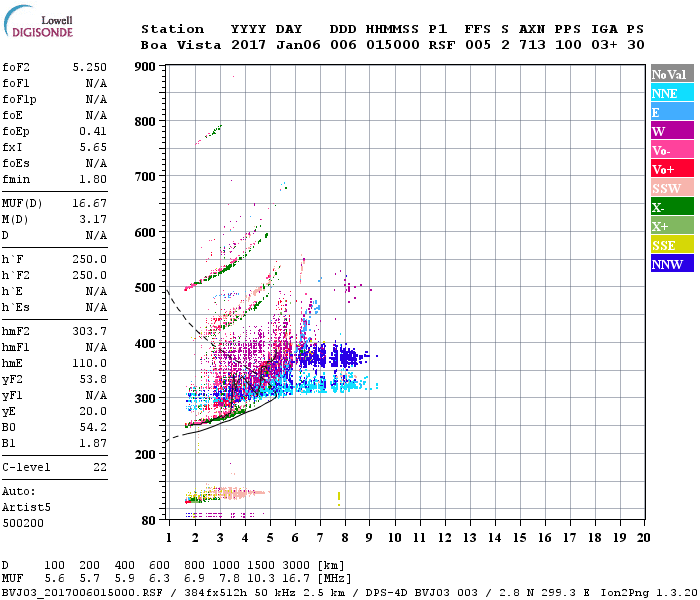Screen dimensions: 700x600
Task: Choose the Vo+ red legend swatch
Action: tap(670, 169)
